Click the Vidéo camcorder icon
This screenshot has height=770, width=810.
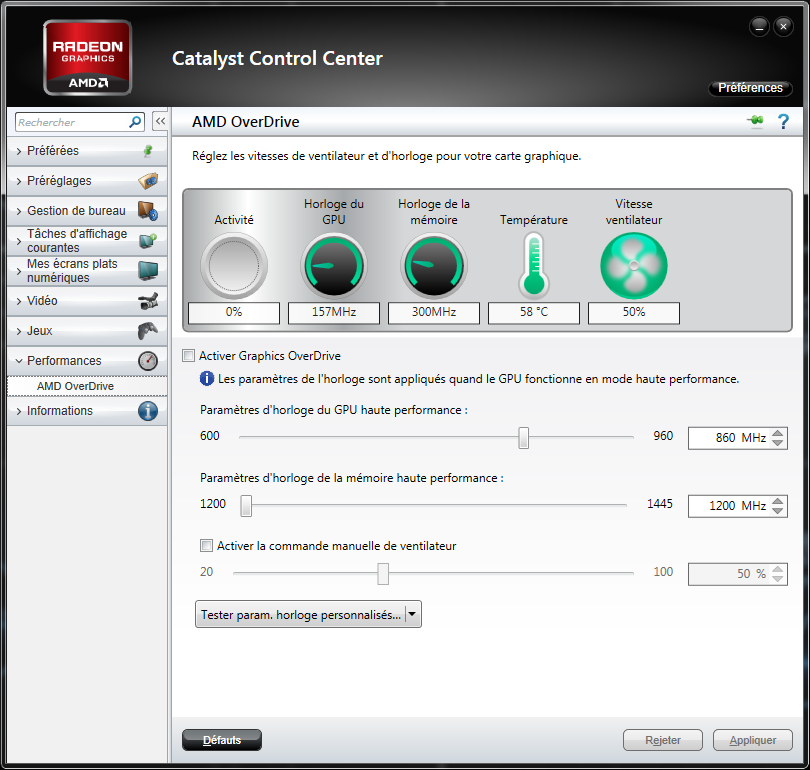tap(147, 301)
